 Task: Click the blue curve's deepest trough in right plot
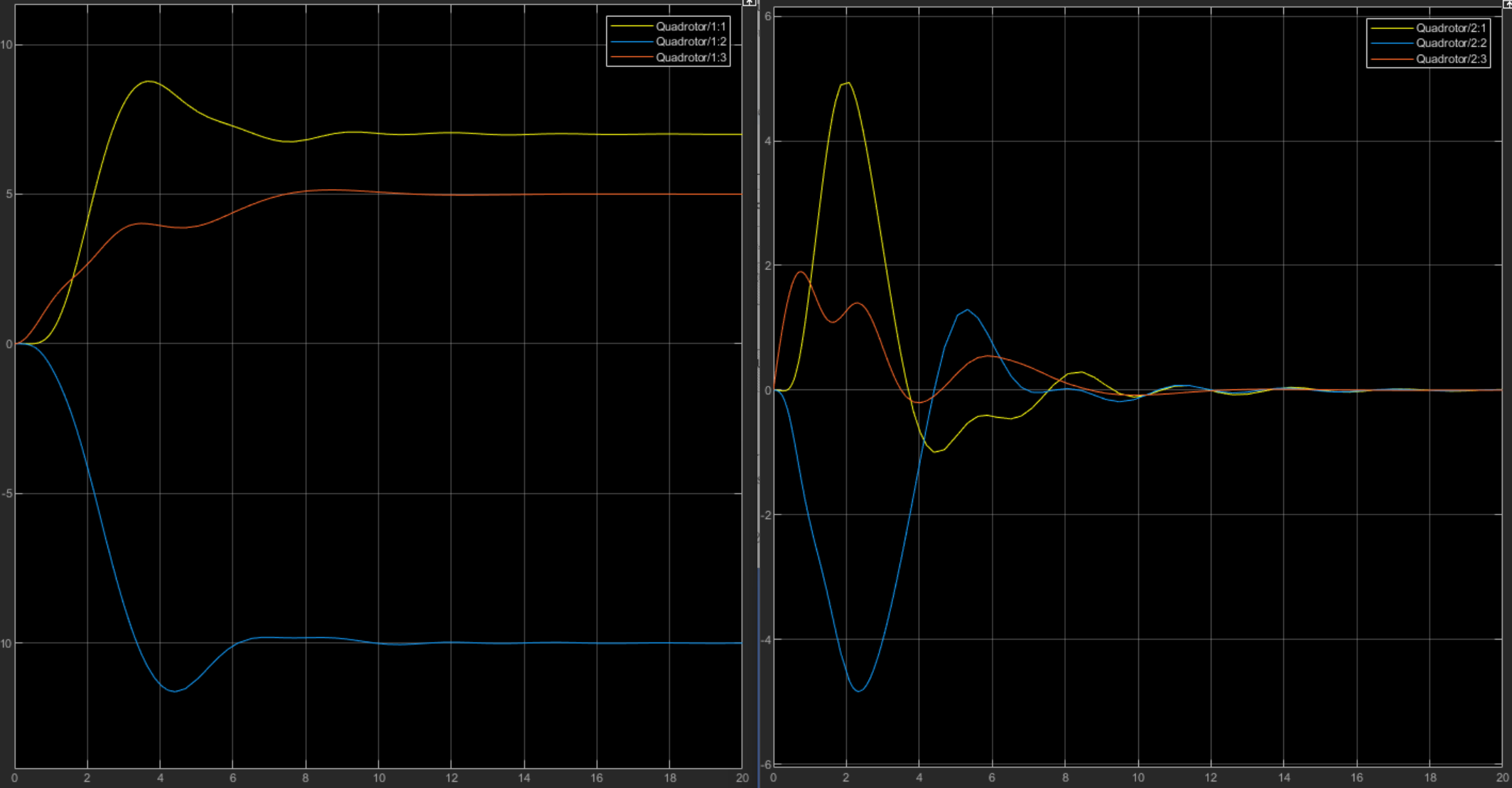point(860,691)
